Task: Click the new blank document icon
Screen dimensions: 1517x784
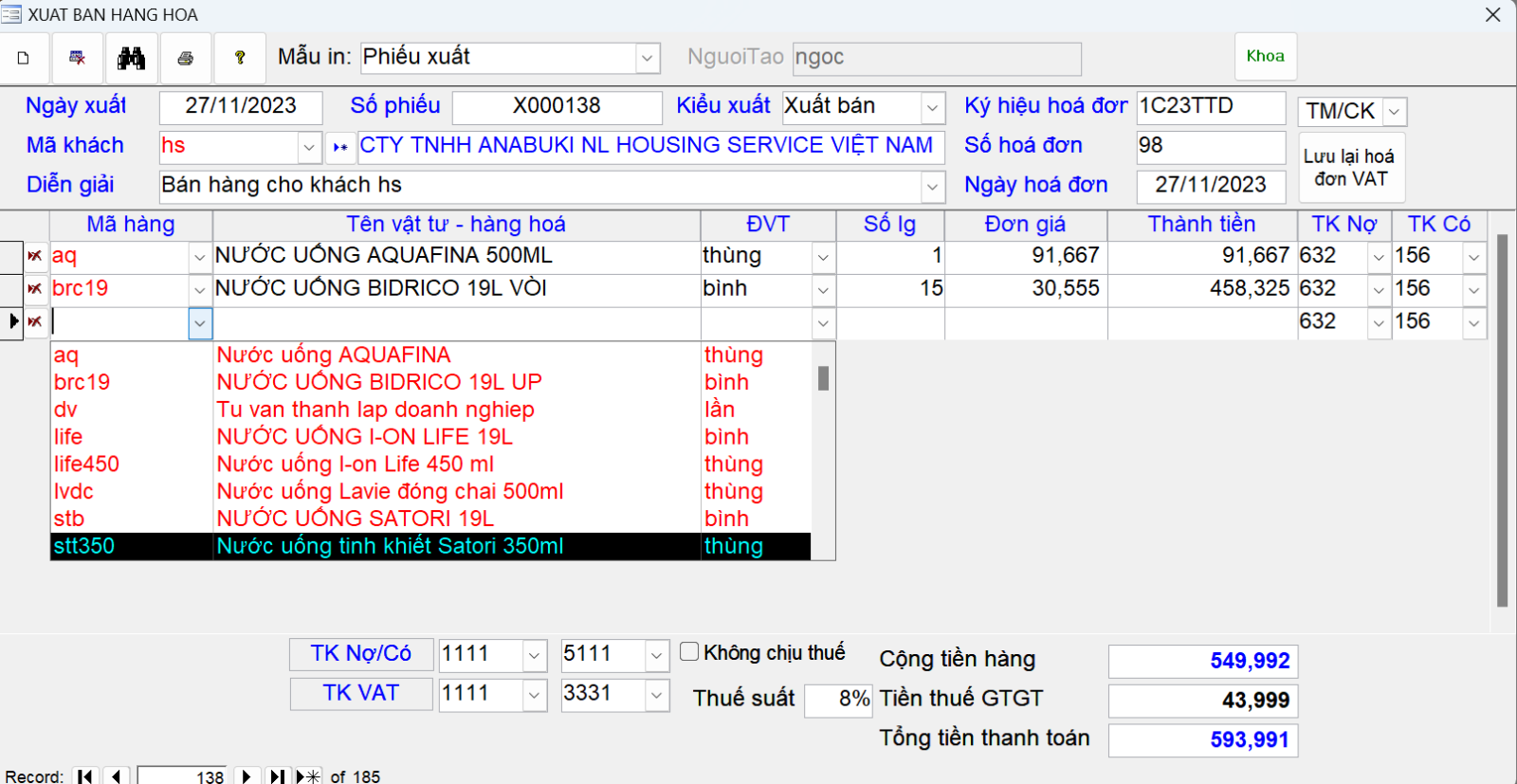Action: tap(24, 58)
